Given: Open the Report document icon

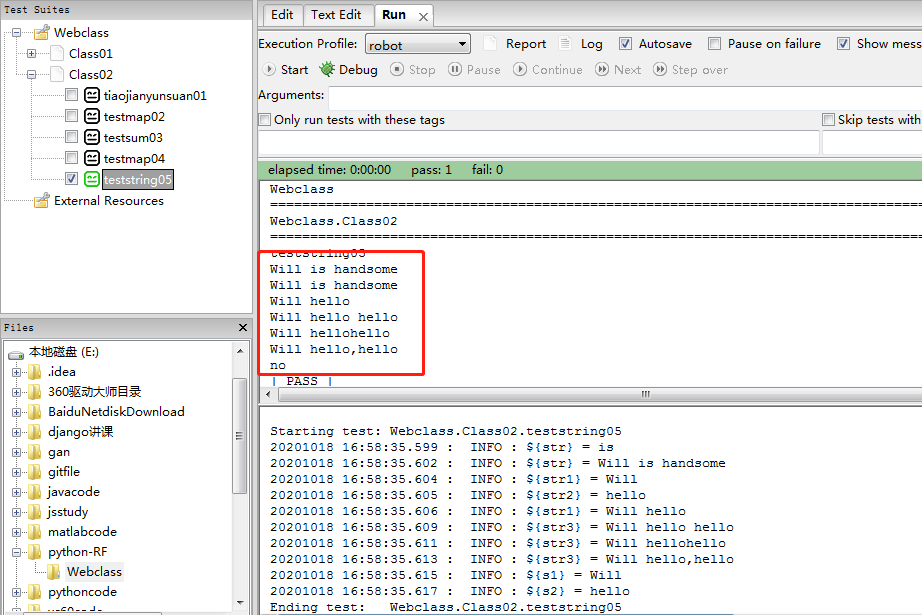Looking at the screenshot, I should 490,44.
